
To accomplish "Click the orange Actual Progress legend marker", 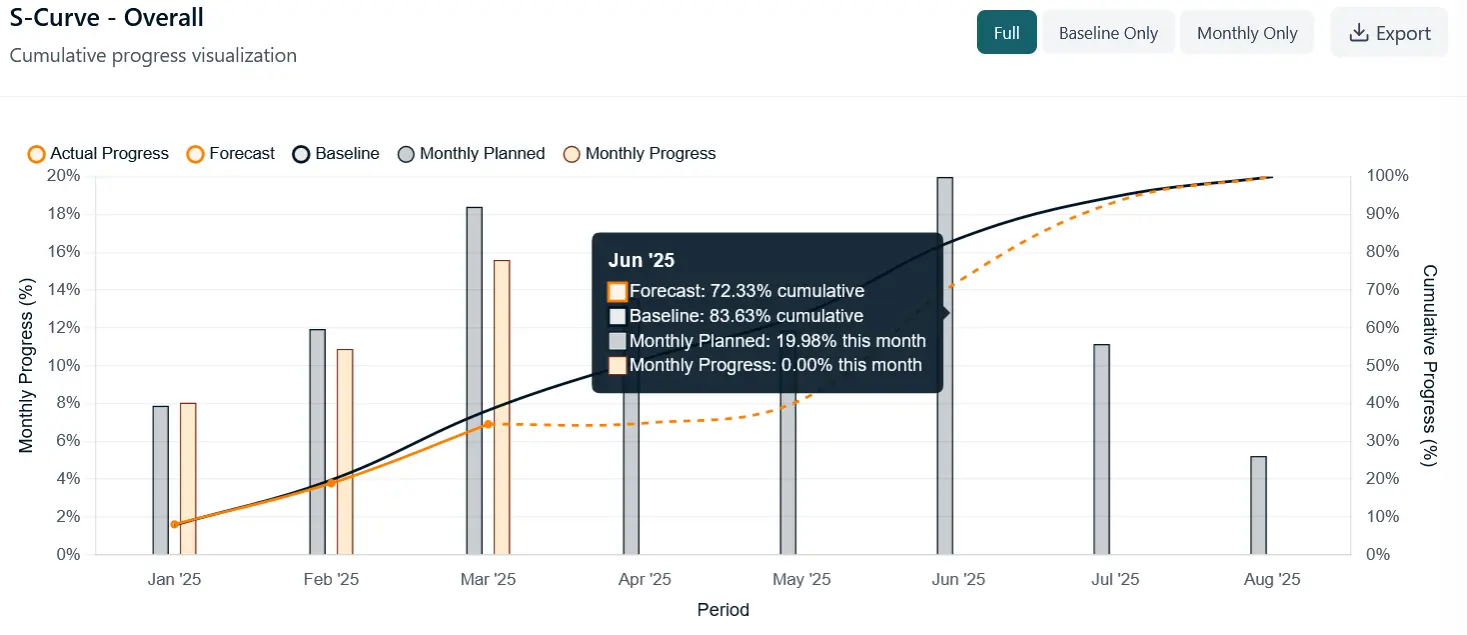I will (36, 153).
